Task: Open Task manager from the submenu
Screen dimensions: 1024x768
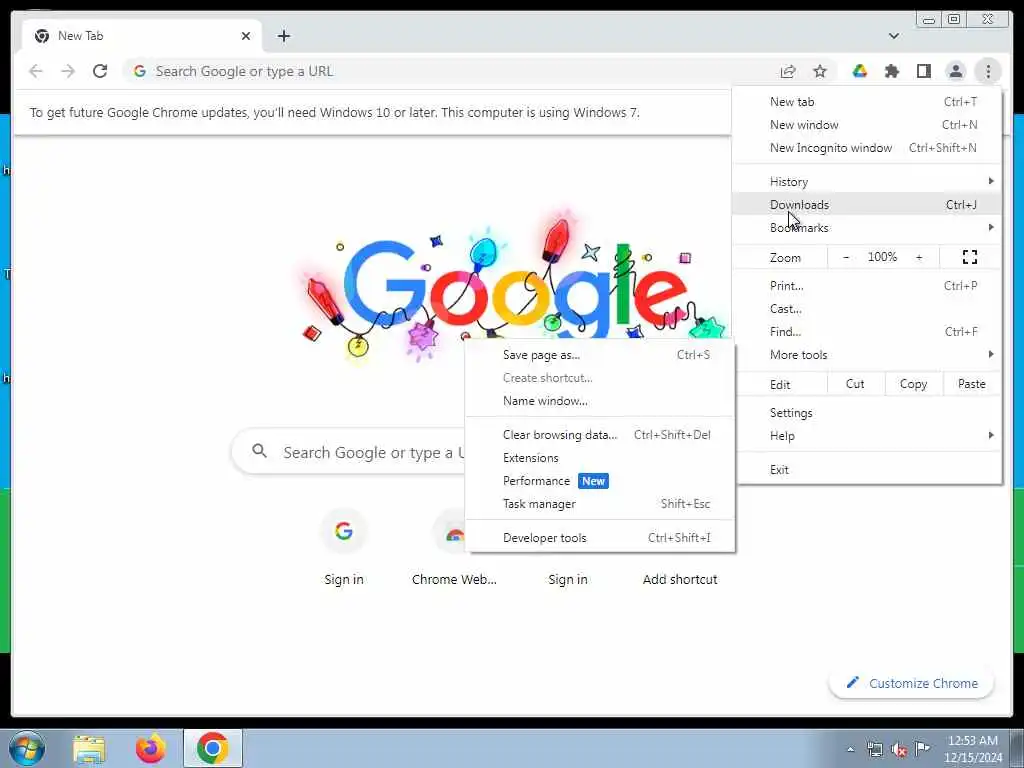Action: (600, 504)
